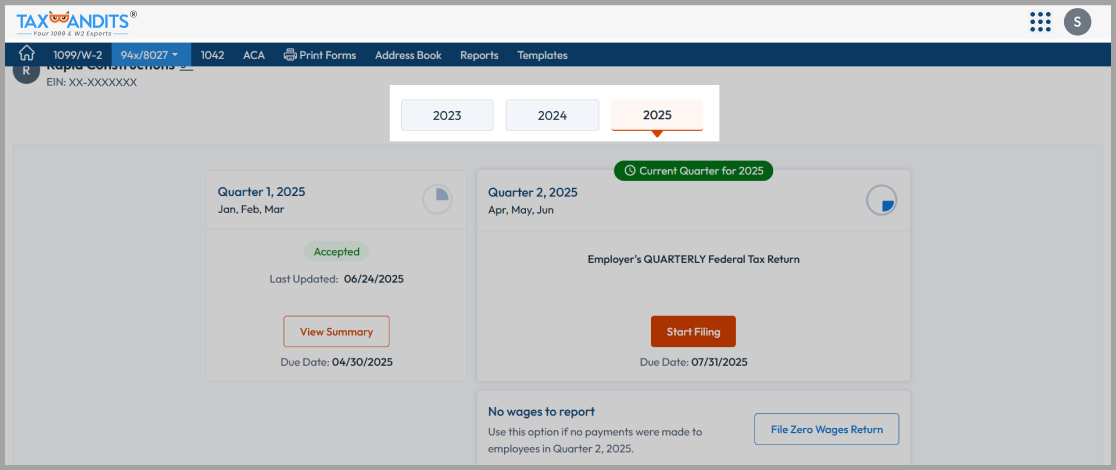The image size is (1116, 470).
Task: Open the Address Book
Action: tap(408, 55)
